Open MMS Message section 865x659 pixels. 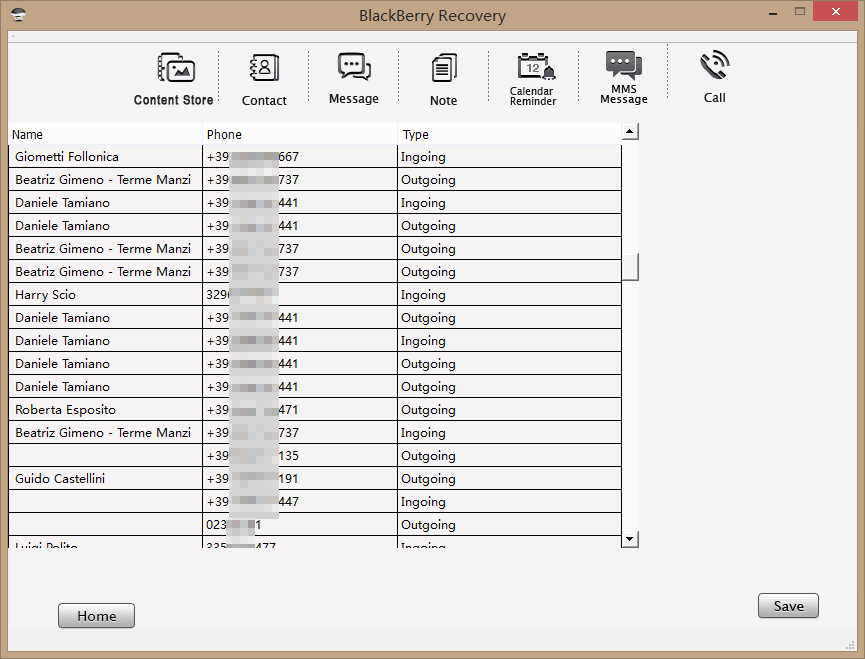624,78
